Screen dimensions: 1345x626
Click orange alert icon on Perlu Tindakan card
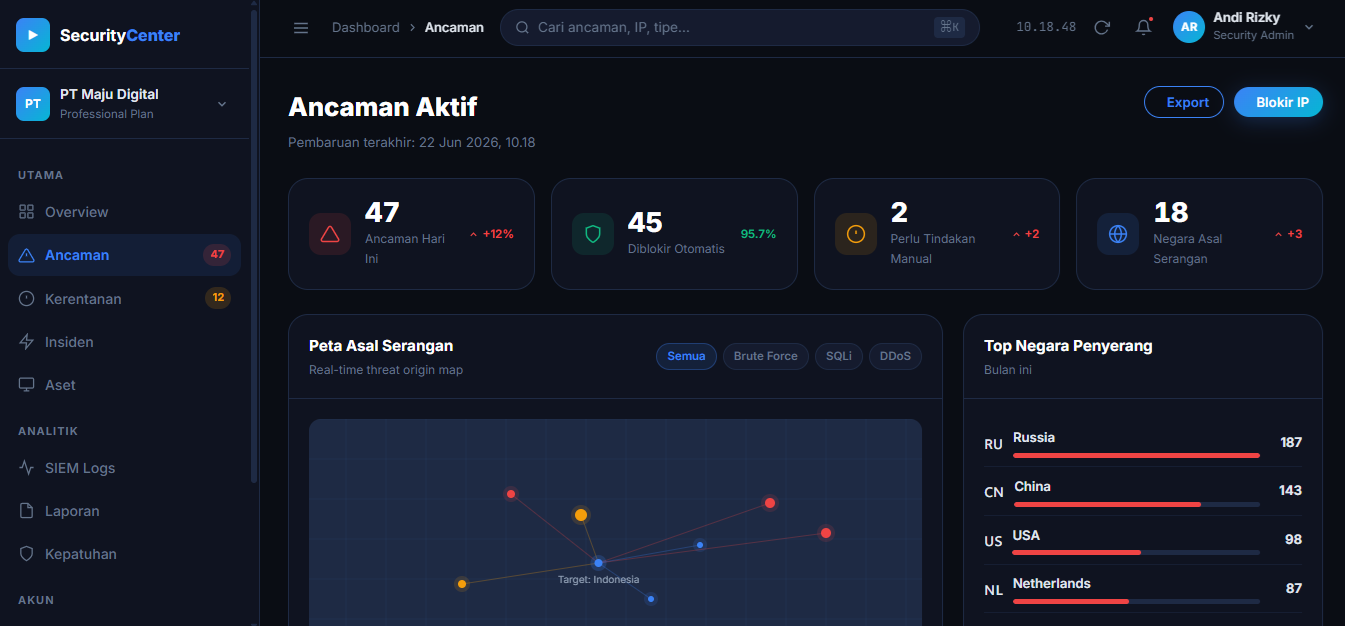(856, 234)
